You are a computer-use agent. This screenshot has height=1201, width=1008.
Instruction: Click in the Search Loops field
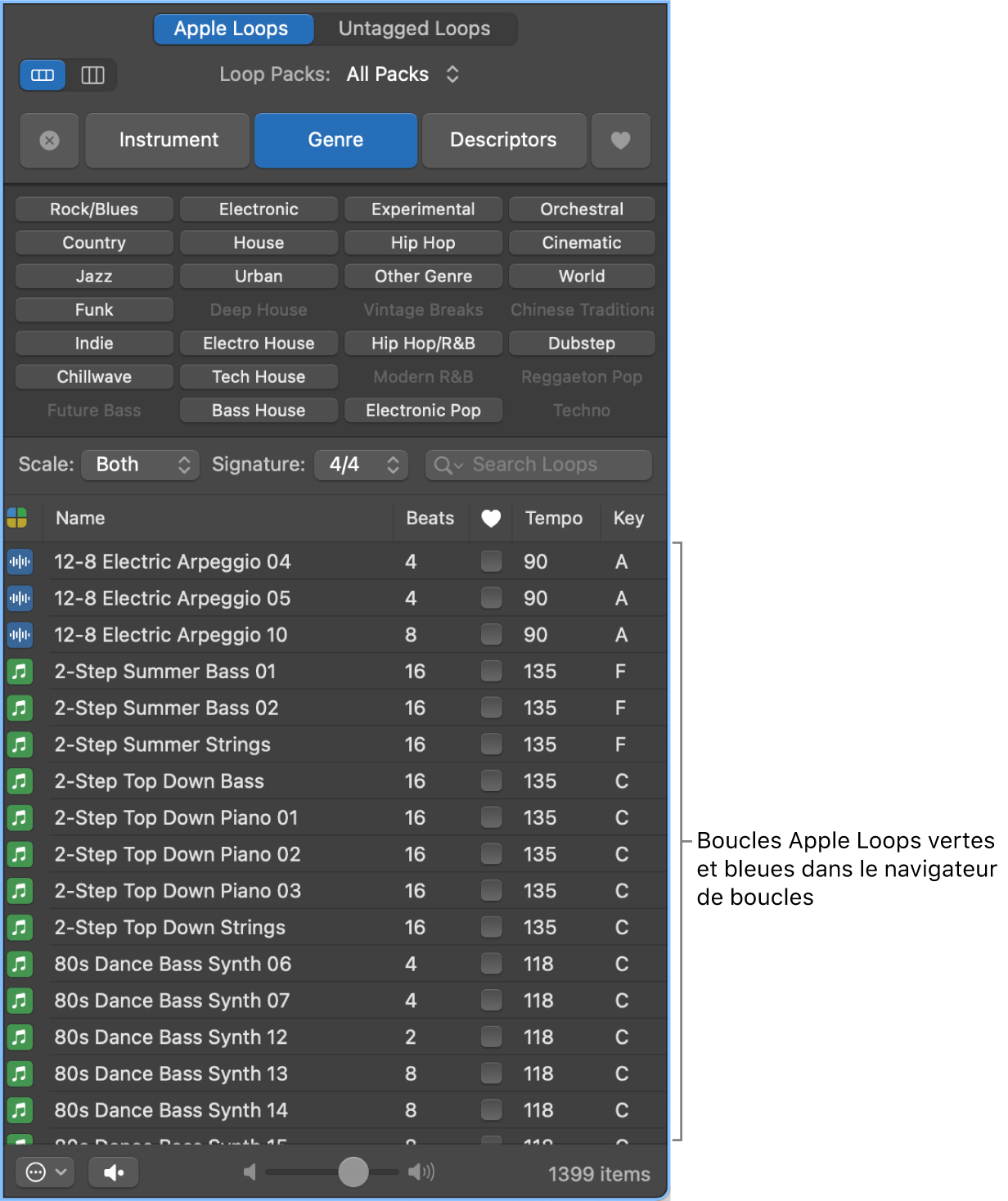click(538, 465)
